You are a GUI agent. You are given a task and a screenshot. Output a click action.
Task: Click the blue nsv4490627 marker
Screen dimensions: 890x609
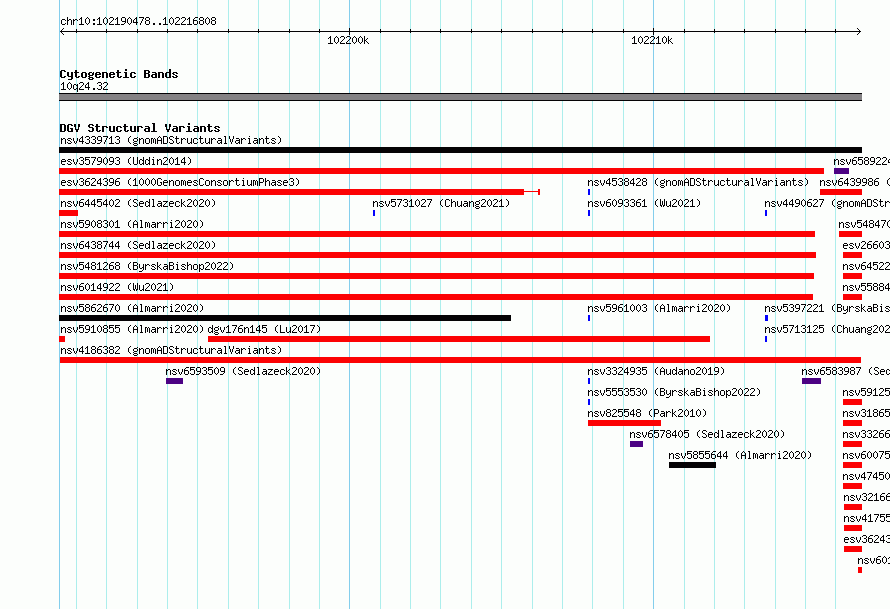click(766, 213)
